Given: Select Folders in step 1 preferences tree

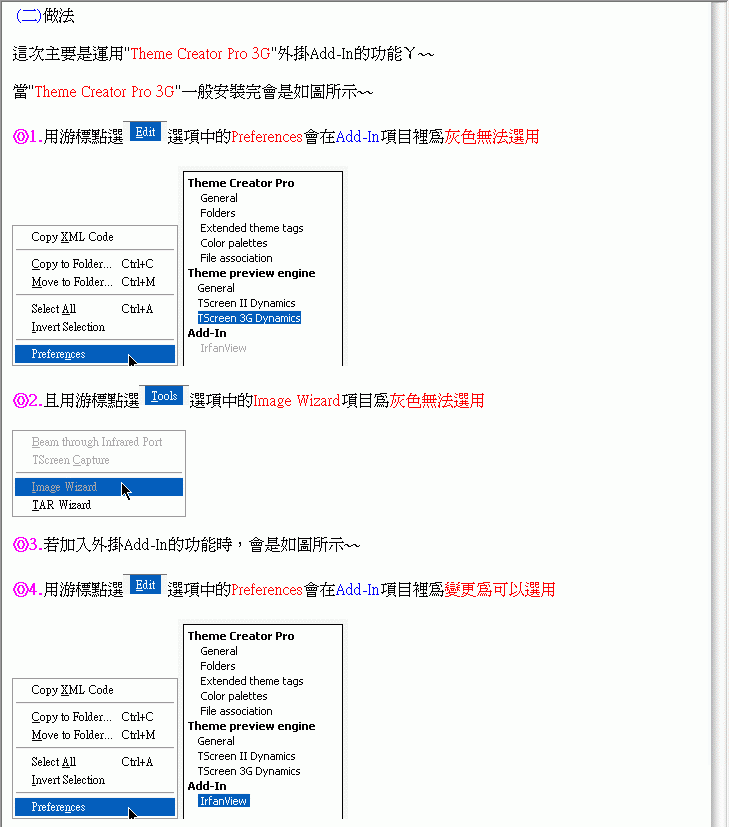Looking at the screenshot, I should click(x=217, y=213).
